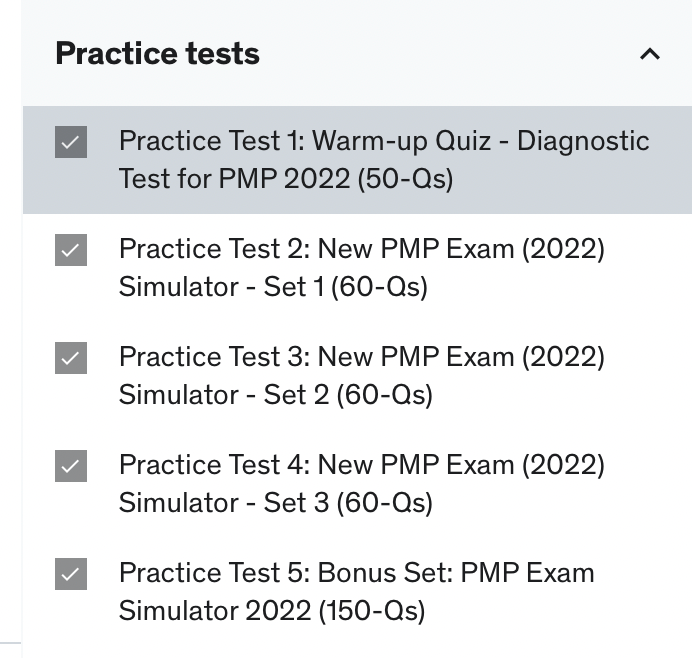
Task: Click "Simulator 2022 (150-Qs)" text
Action: tap(271, 611)
